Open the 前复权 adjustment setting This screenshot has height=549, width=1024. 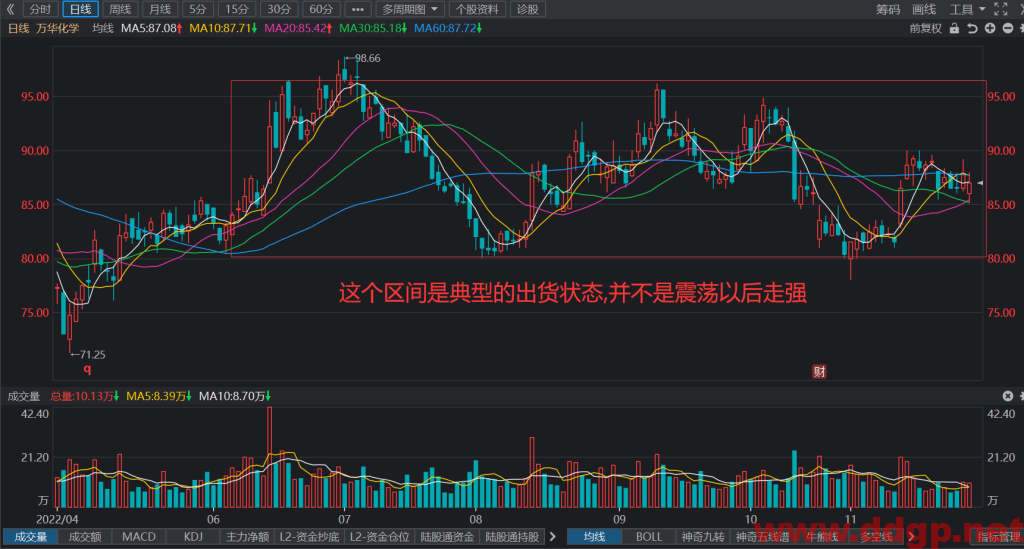coord(926,28)
